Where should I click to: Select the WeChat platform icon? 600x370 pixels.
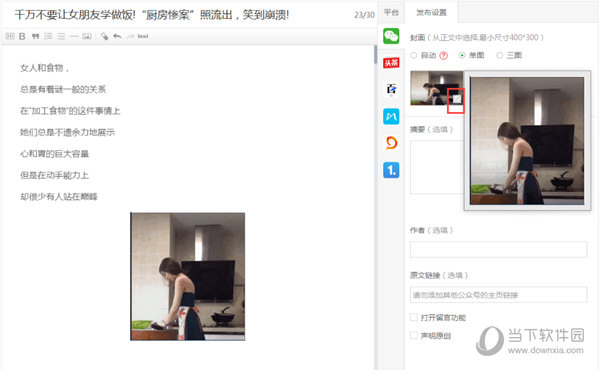click(x=391, y=36)
